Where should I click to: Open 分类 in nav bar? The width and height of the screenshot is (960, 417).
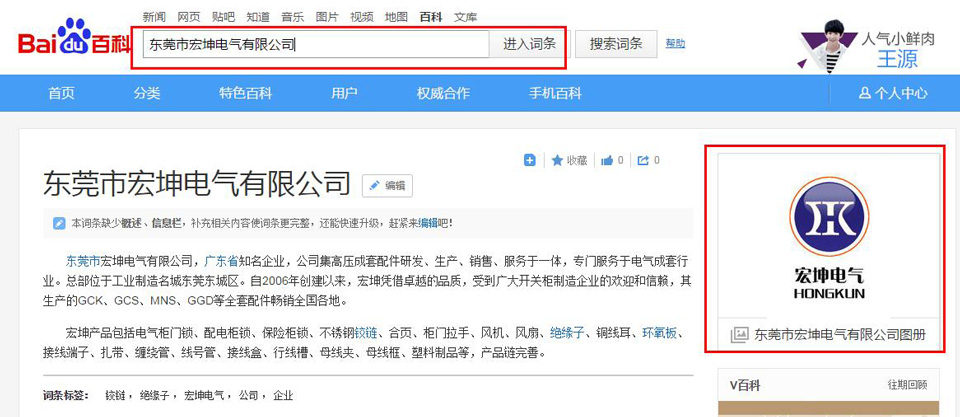(147, 93)
